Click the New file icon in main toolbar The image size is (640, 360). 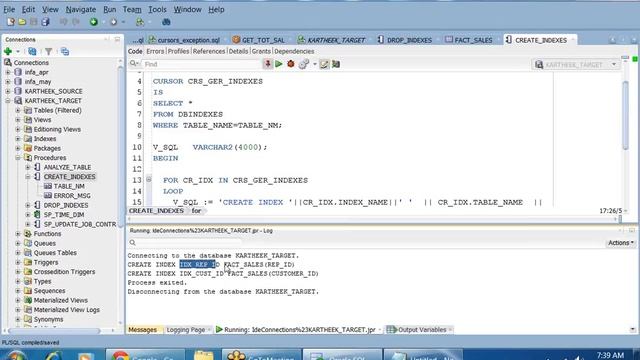click(11, 22)
